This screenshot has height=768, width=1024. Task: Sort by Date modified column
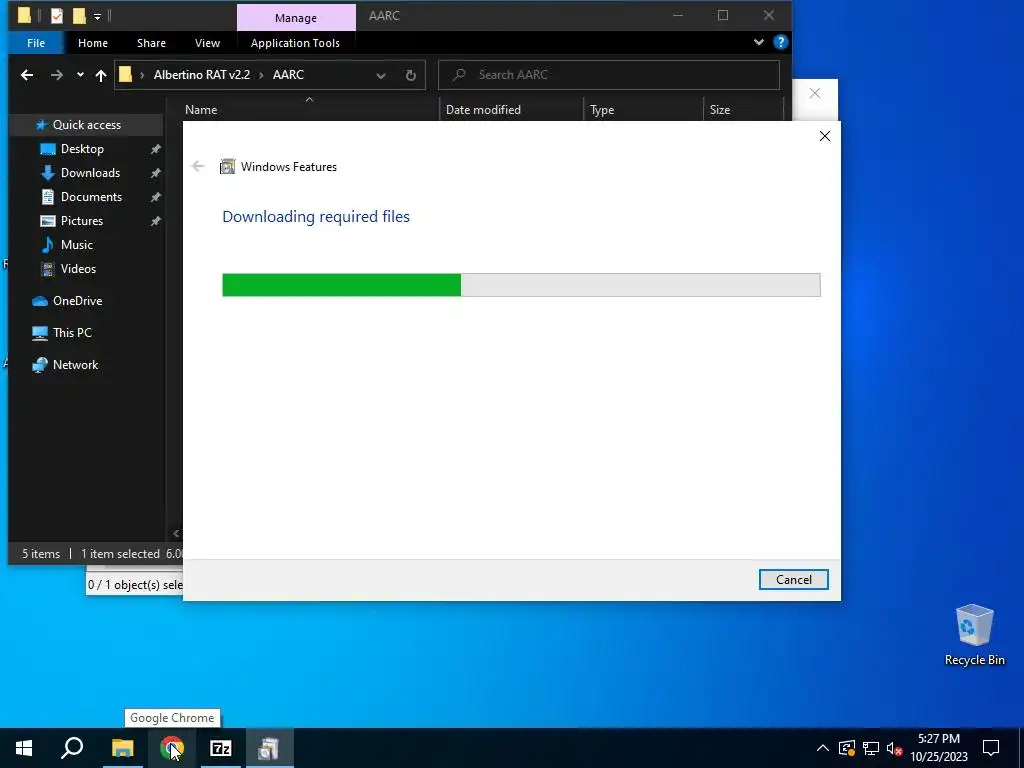coord(483,110)
